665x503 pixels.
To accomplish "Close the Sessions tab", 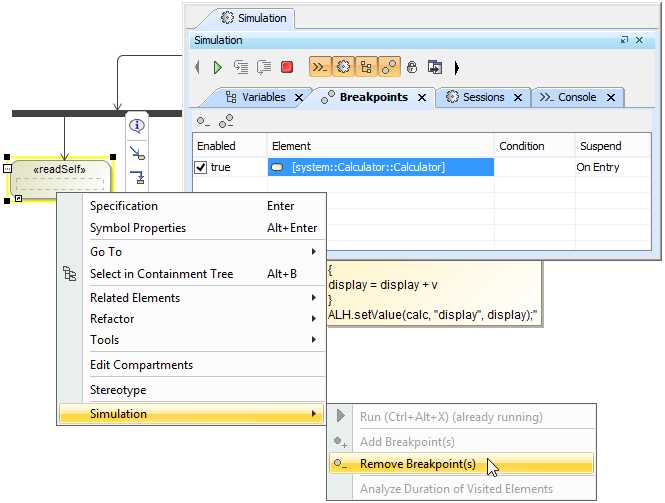I will point(517,98).
